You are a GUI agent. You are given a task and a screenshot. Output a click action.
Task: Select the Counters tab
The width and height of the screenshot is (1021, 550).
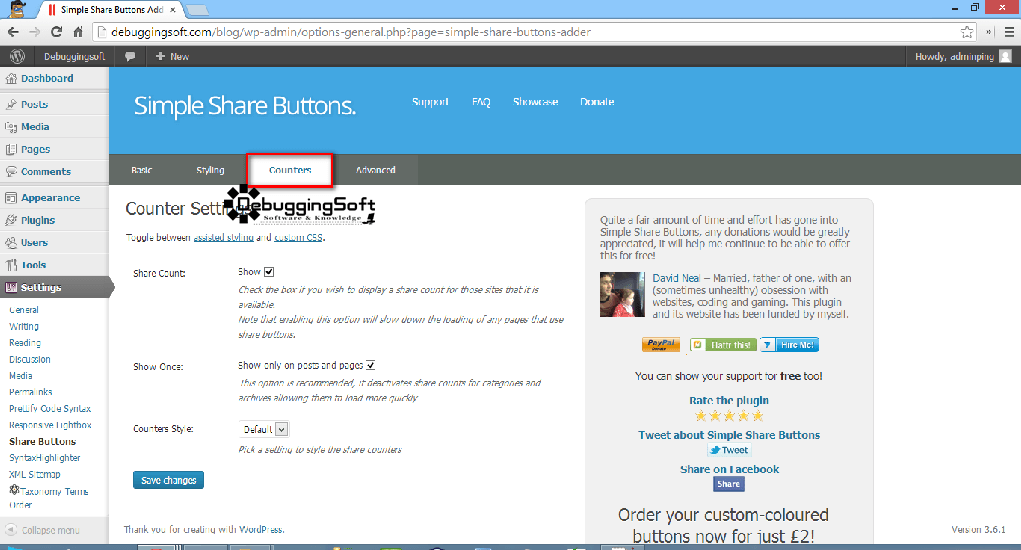290,170
